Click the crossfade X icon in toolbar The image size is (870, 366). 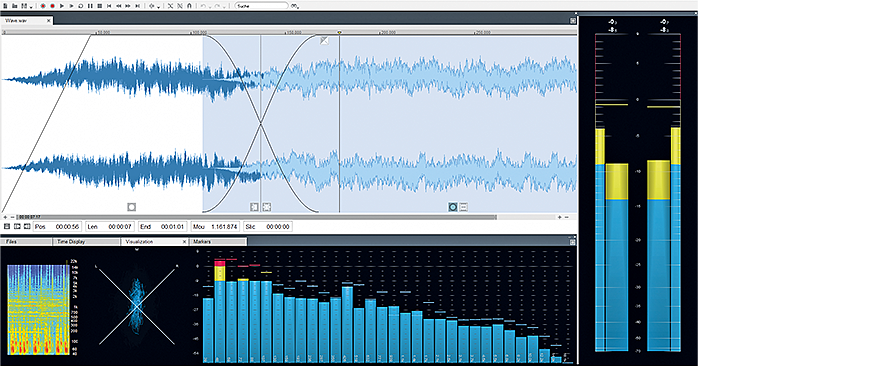click(x=170, y=6)
